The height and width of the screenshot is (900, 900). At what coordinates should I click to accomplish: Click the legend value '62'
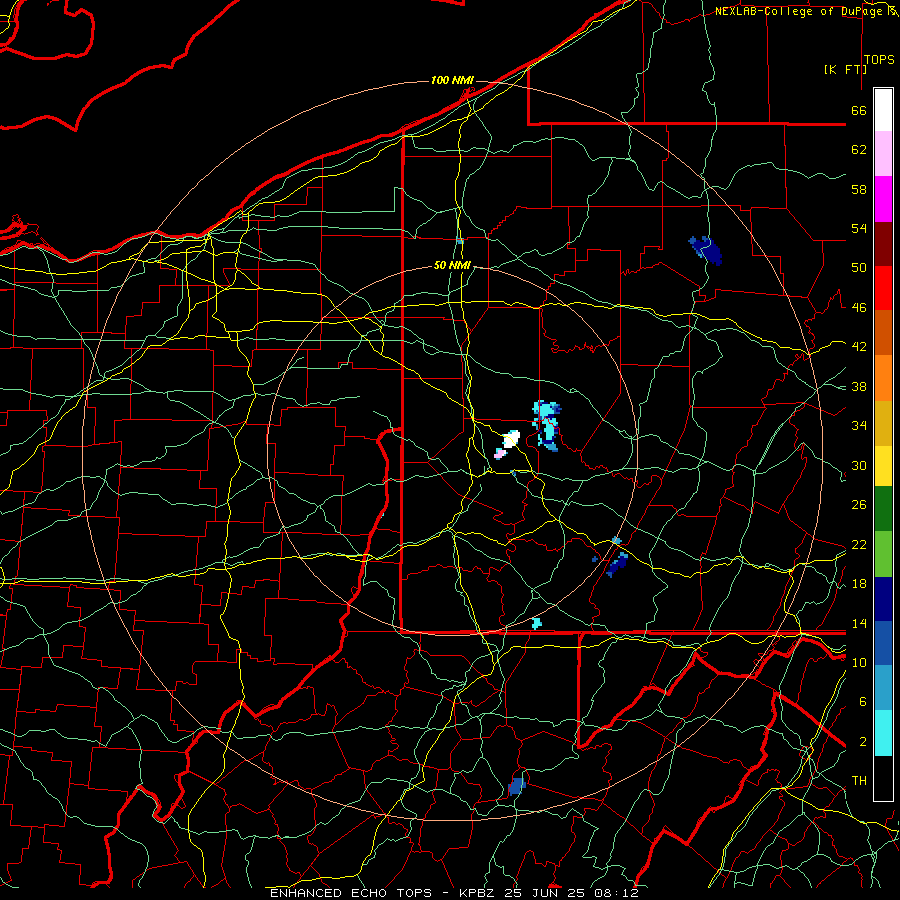[x=859, y=150]
